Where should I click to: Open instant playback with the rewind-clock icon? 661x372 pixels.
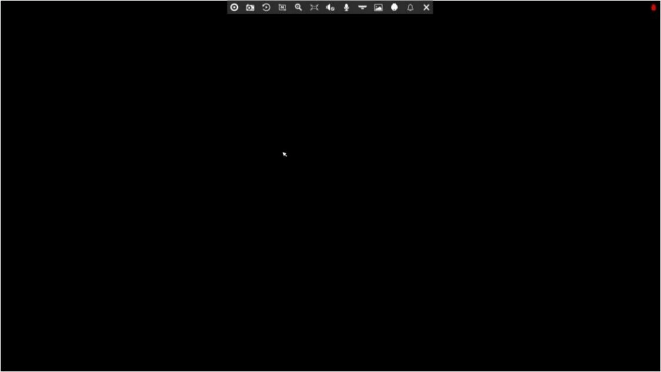266,8
